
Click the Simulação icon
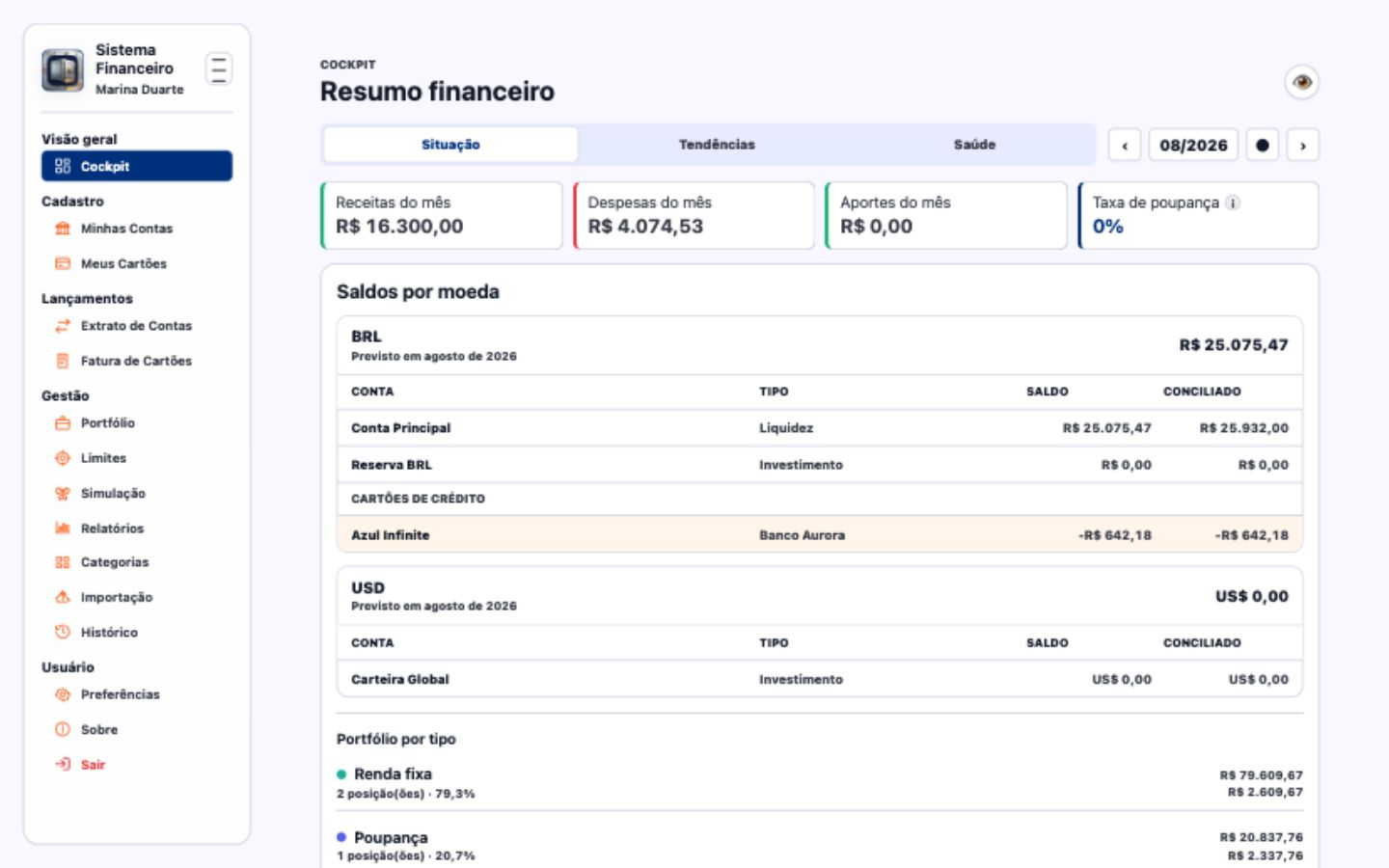[x=63, y=493]
